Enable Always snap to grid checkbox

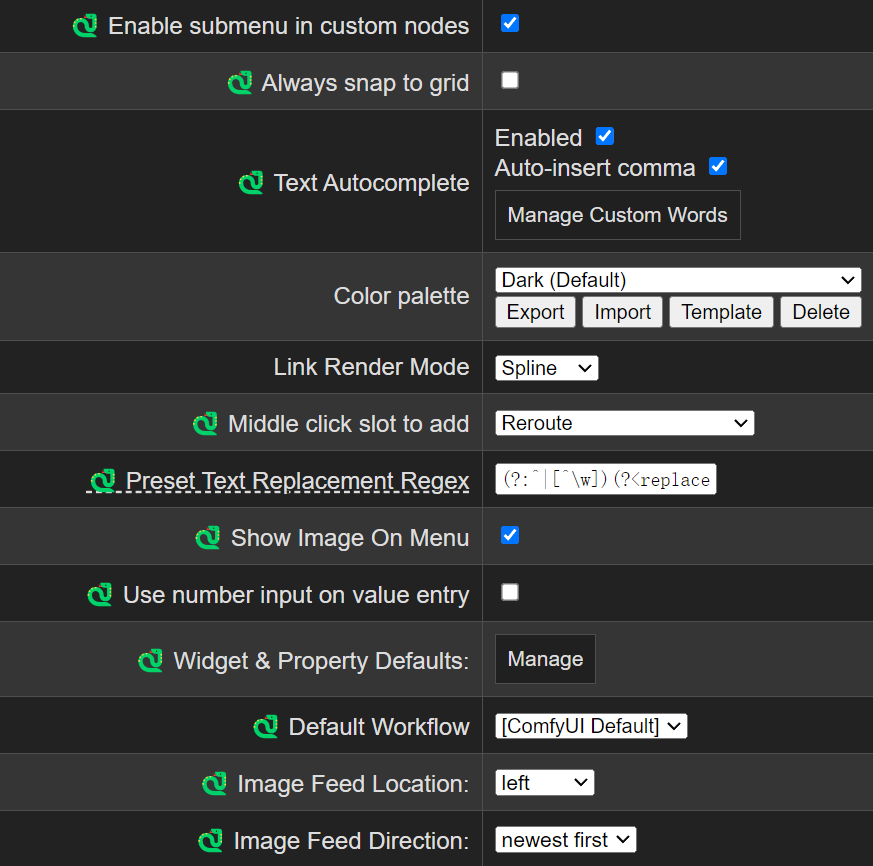click(x=510, y=80)
